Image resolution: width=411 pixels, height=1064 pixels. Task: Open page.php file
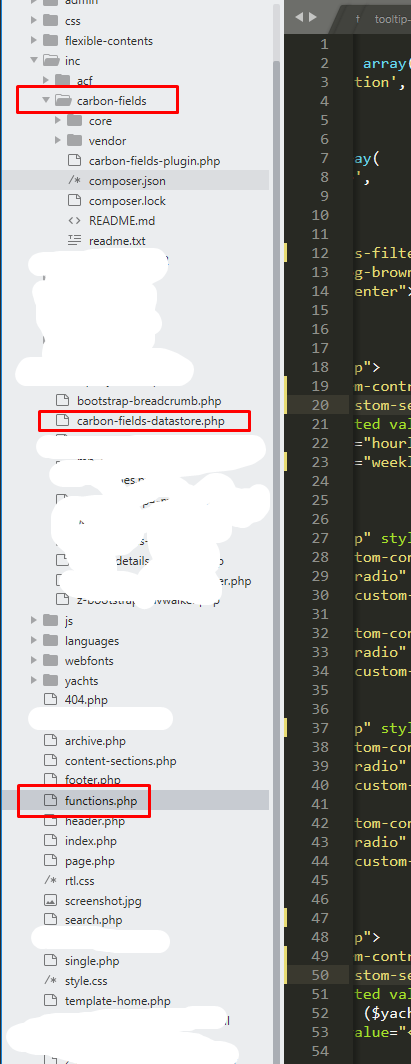[90, 861]
